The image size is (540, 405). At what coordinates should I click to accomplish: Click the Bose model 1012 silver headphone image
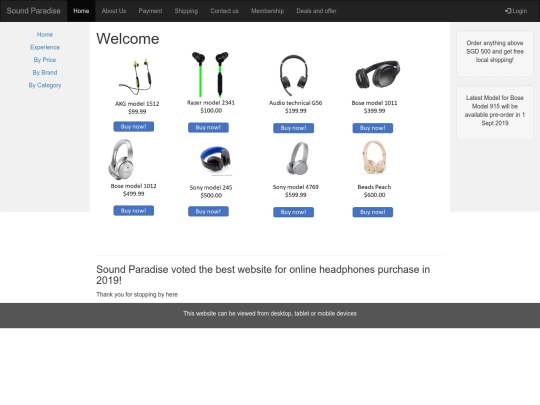pyautogui.click(x=121, y=159)
